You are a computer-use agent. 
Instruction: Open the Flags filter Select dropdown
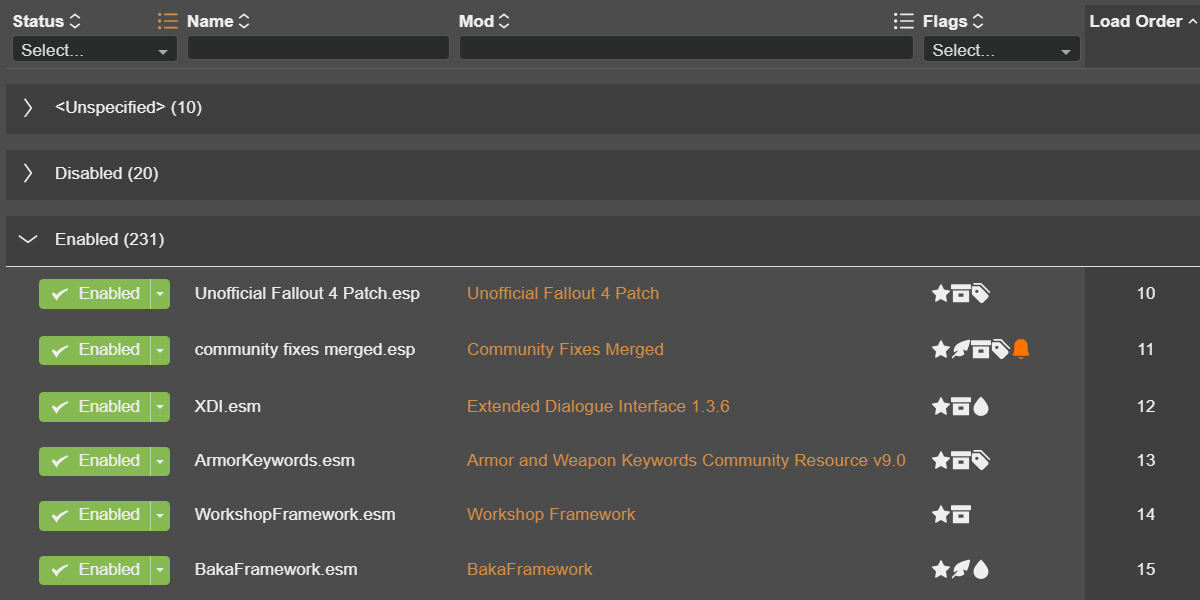(x=1002, y=50)
